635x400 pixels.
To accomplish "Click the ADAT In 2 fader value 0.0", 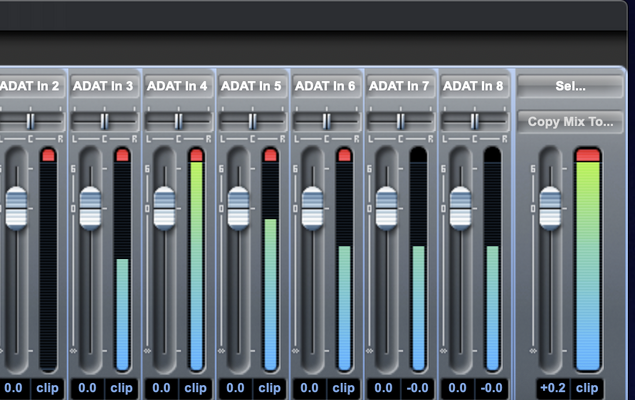I will tap(13, 388).
